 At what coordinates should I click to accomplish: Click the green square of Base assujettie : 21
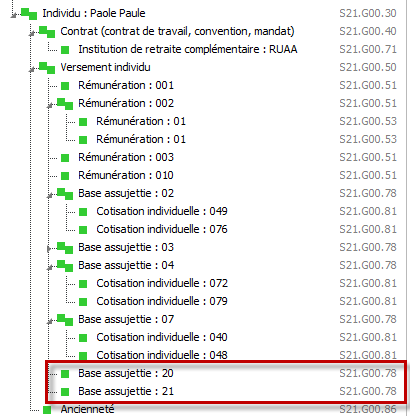pyautogui.click(x=65, y=392)
